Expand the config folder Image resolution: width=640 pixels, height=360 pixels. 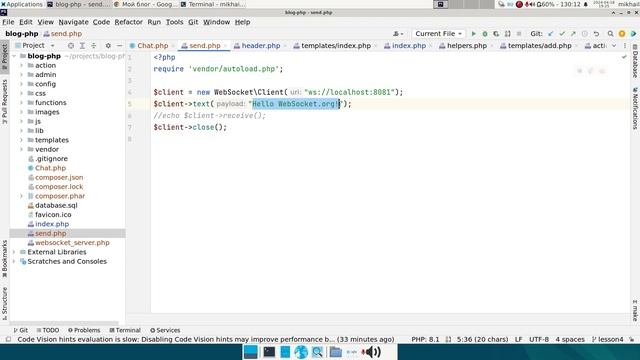click(x=22, y=84)
